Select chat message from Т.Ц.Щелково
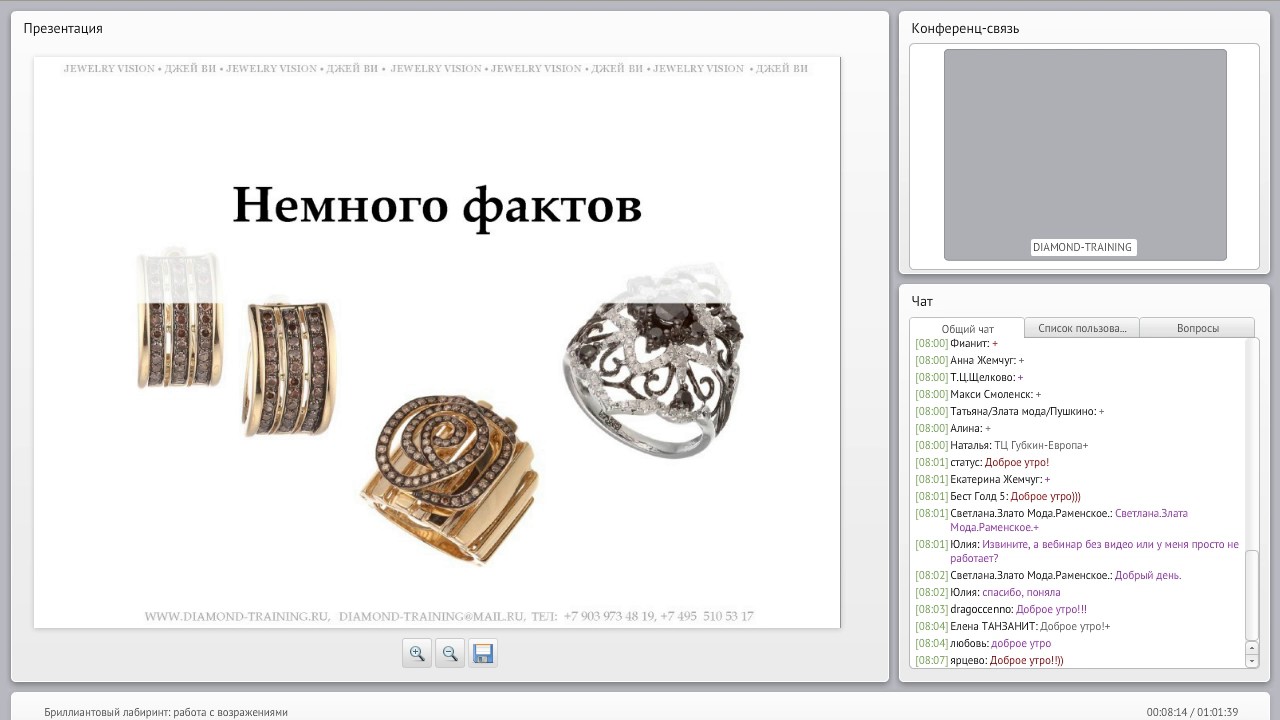This screenshot has height=720, width=1280. 969,377
